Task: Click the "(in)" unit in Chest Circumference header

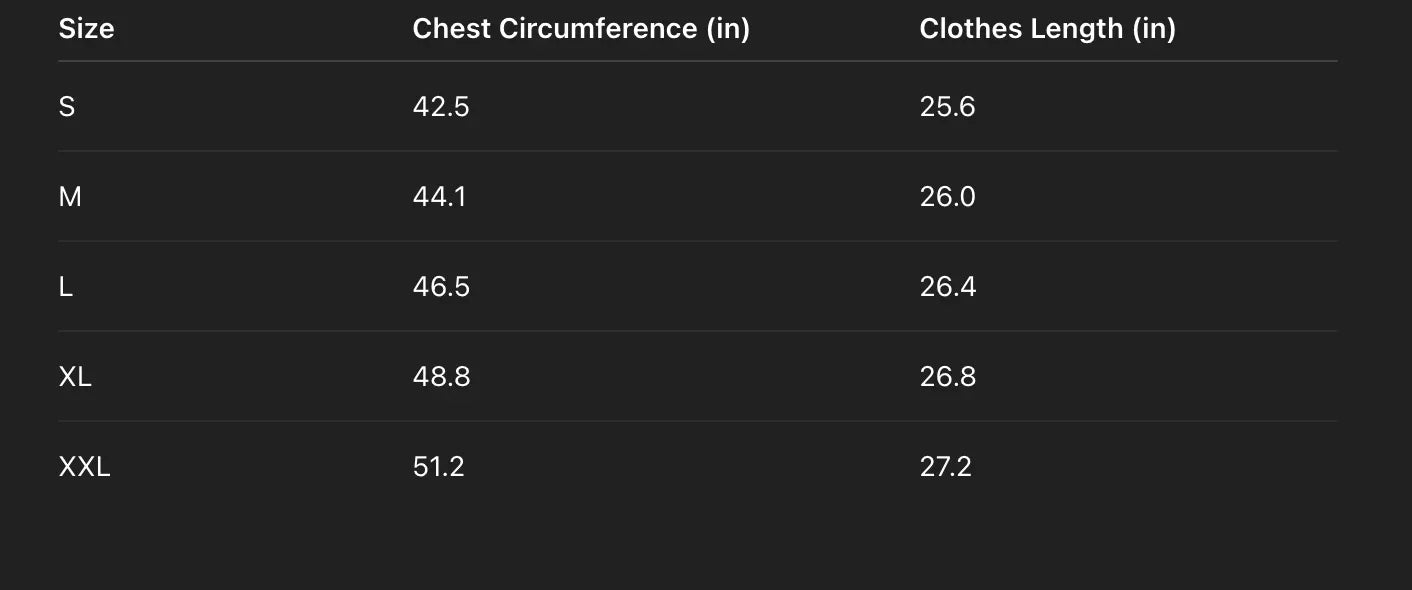Action: click(728, 29)
